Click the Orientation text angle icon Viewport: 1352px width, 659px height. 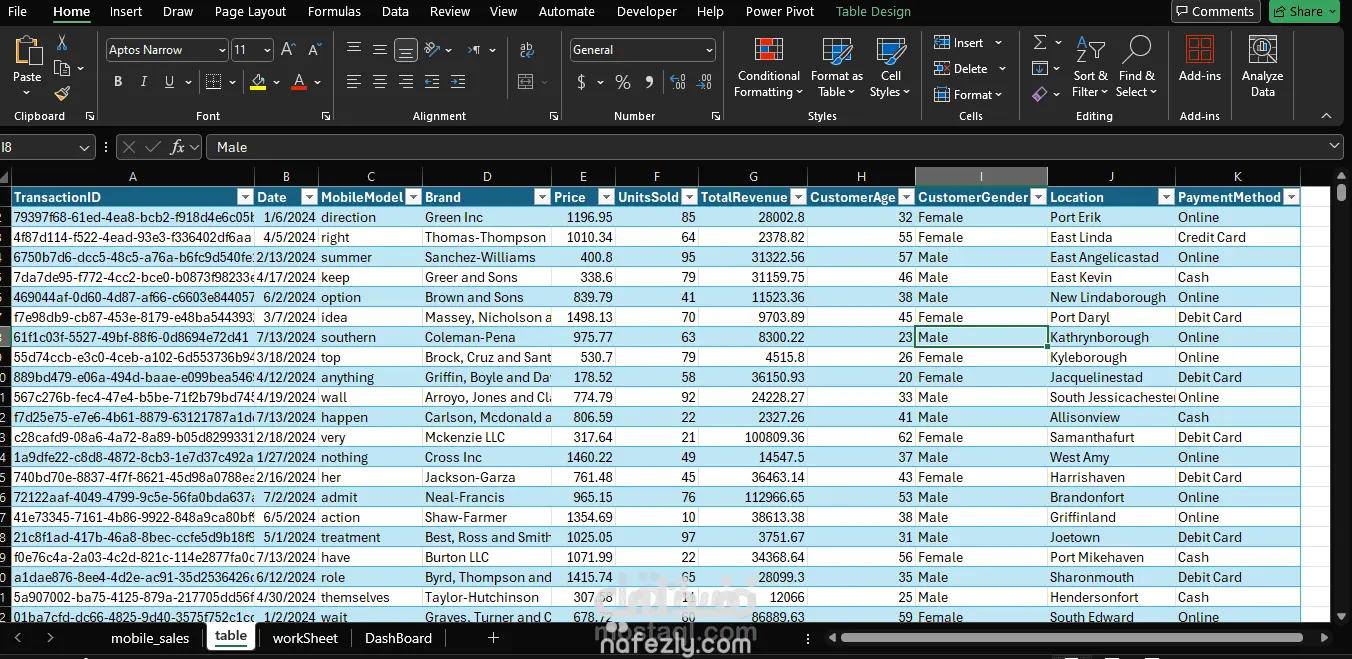pos(432,49)
